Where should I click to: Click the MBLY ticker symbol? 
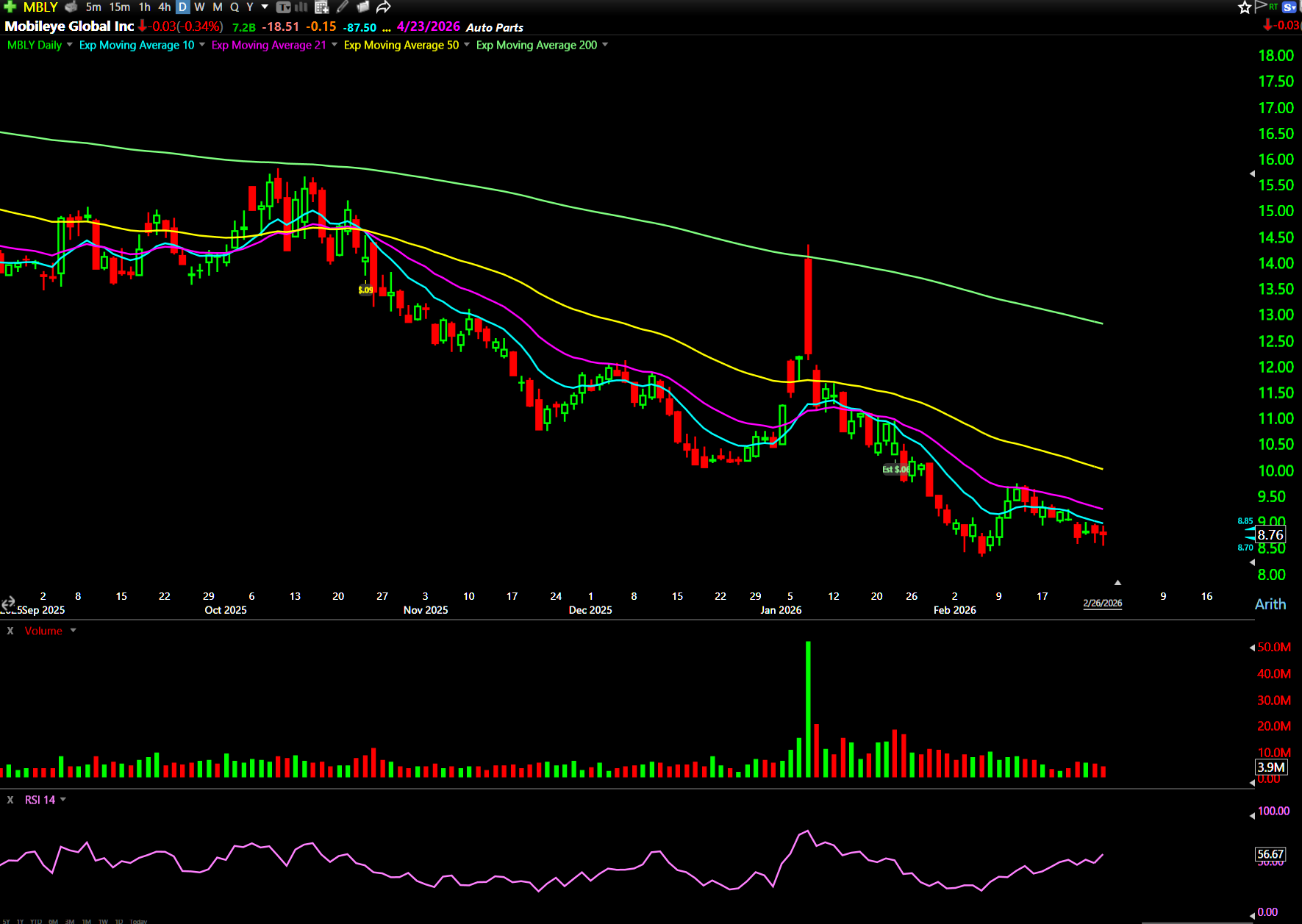click(40, 7)
